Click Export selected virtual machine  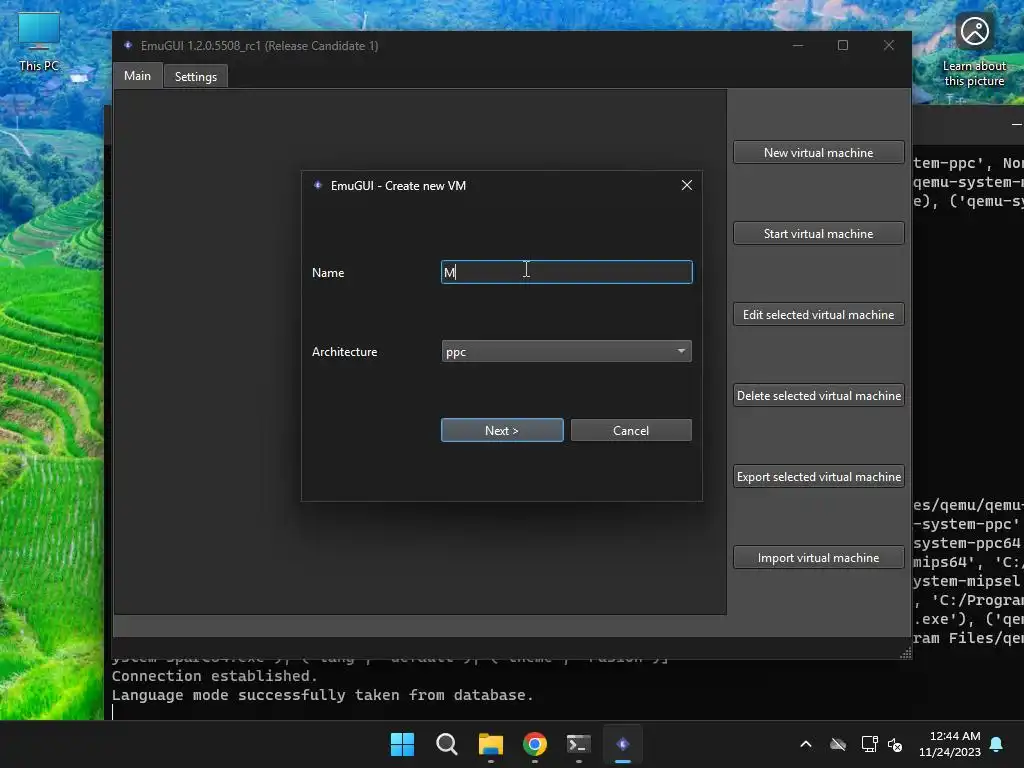tap(818, 477)
